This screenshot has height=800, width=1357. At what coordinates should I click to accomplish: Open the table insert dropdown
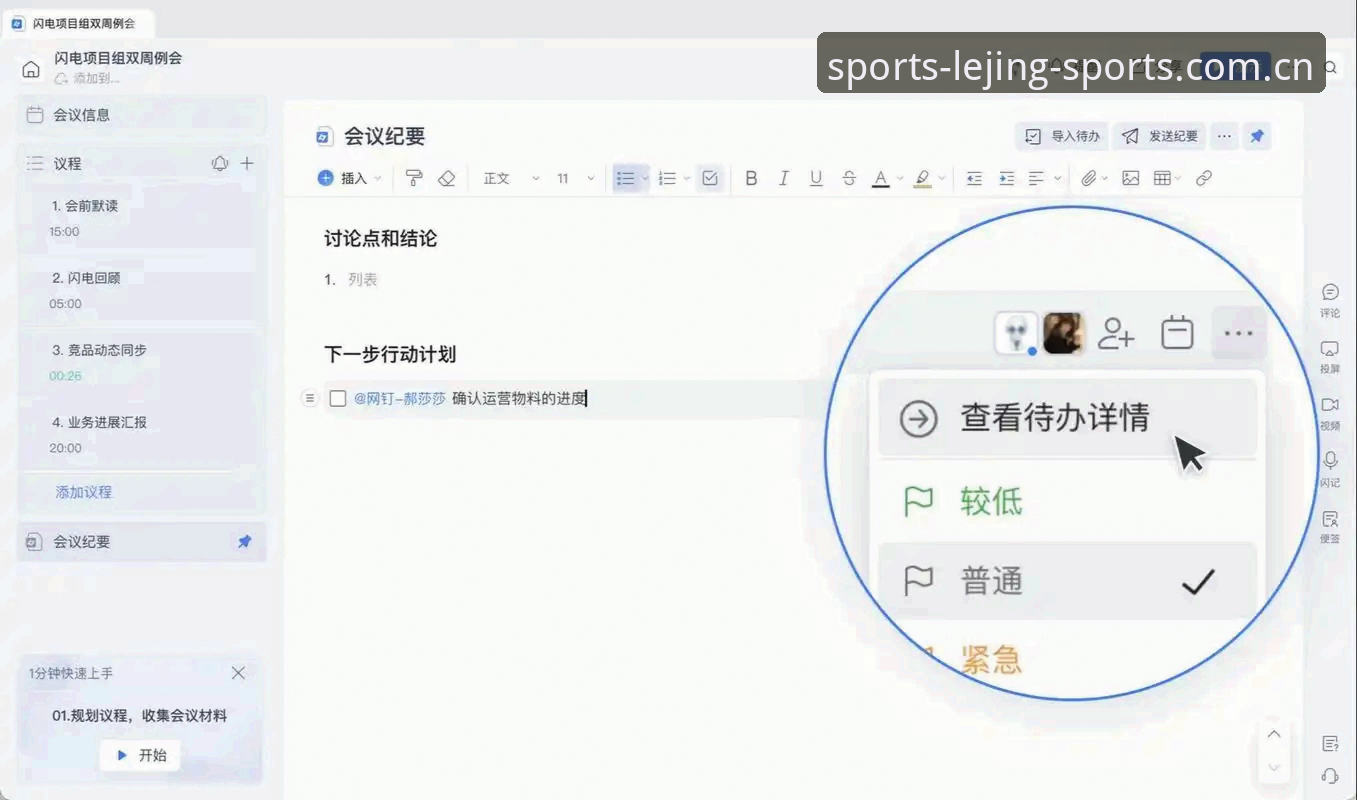1167,178
